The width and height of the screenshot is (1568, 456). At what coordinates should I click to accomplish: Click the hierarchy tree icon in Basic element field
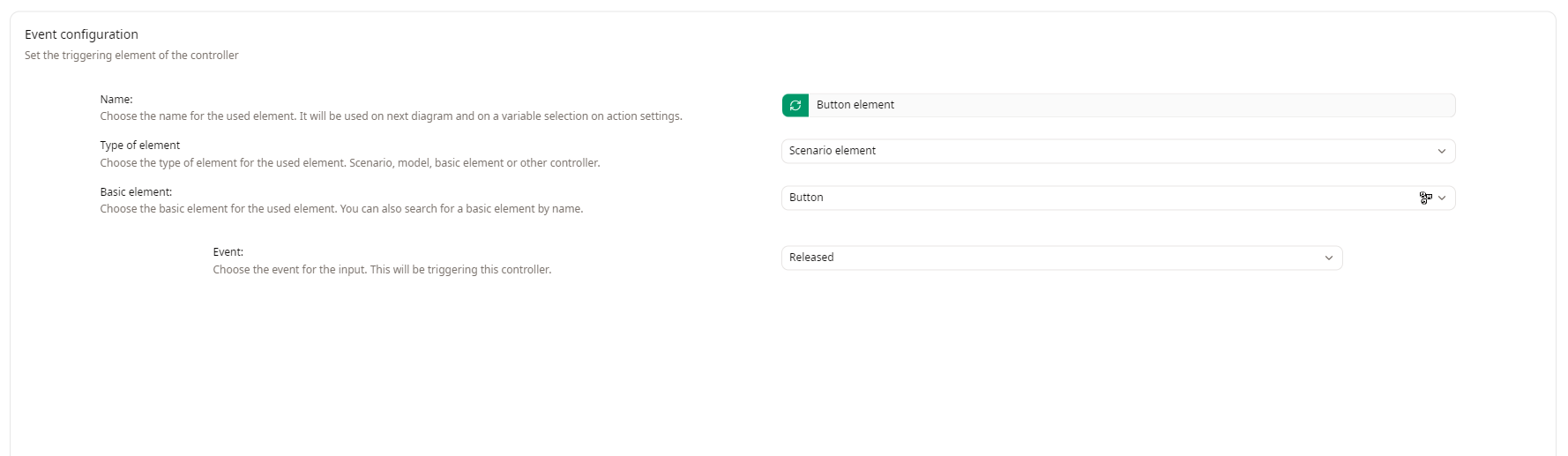1424,198
